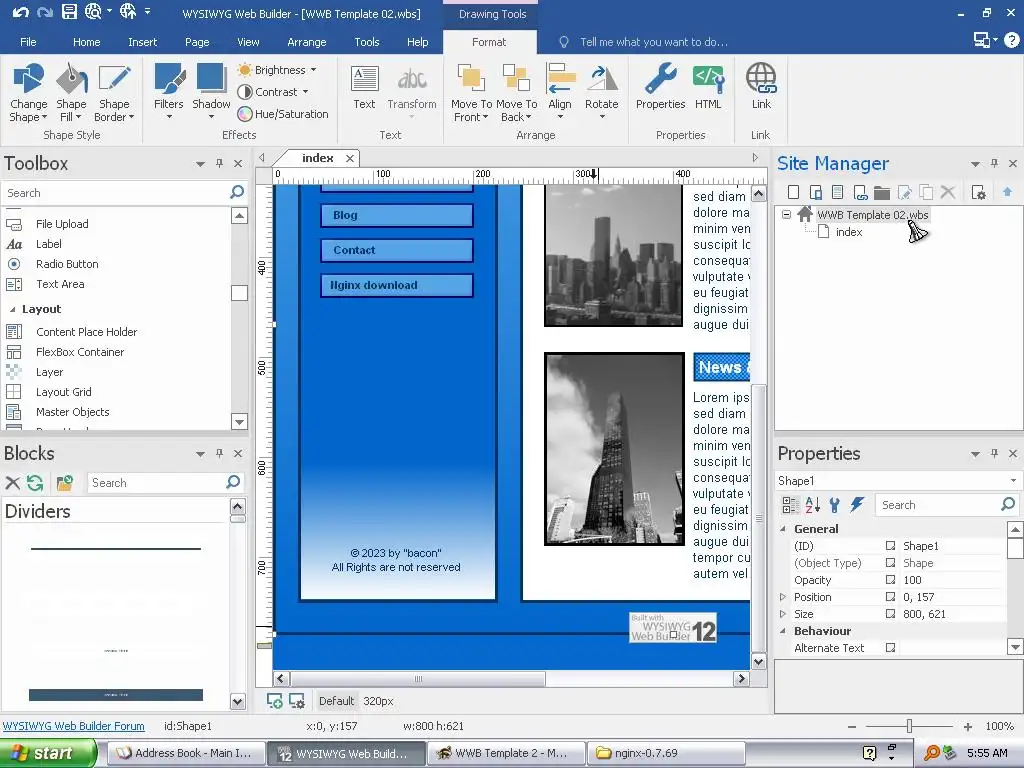
Task: Move page up with blue arrow
Action: [1007, 192]
